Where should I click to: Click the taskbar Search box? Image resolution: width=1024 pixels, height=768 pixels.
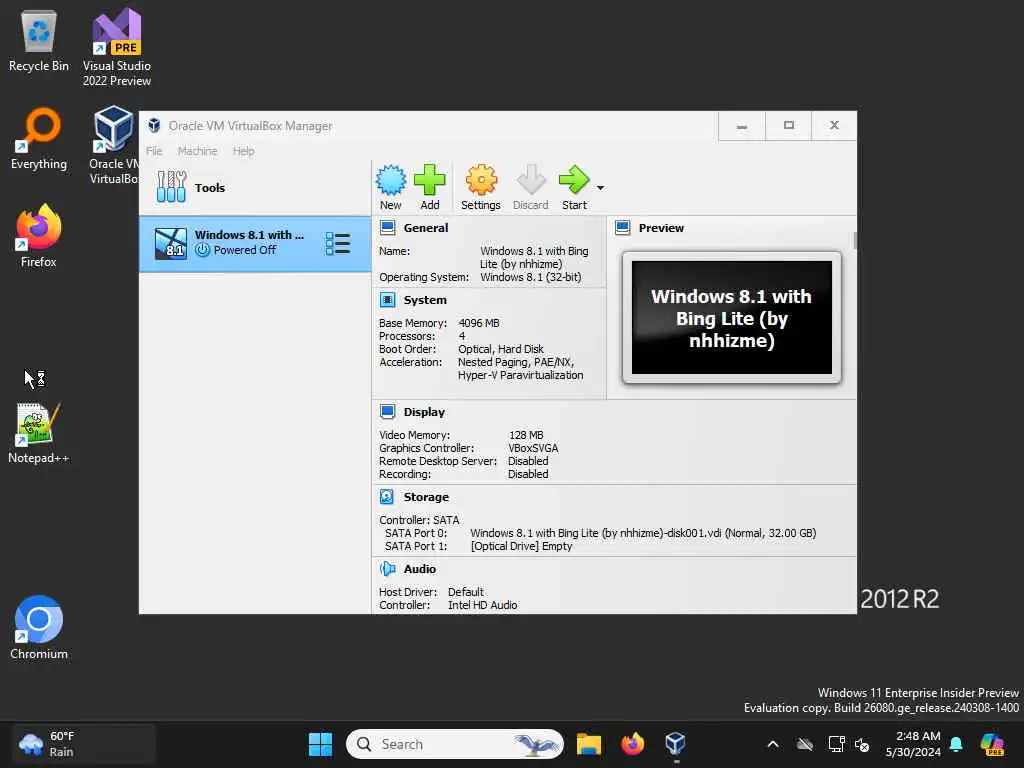point(455,744)
